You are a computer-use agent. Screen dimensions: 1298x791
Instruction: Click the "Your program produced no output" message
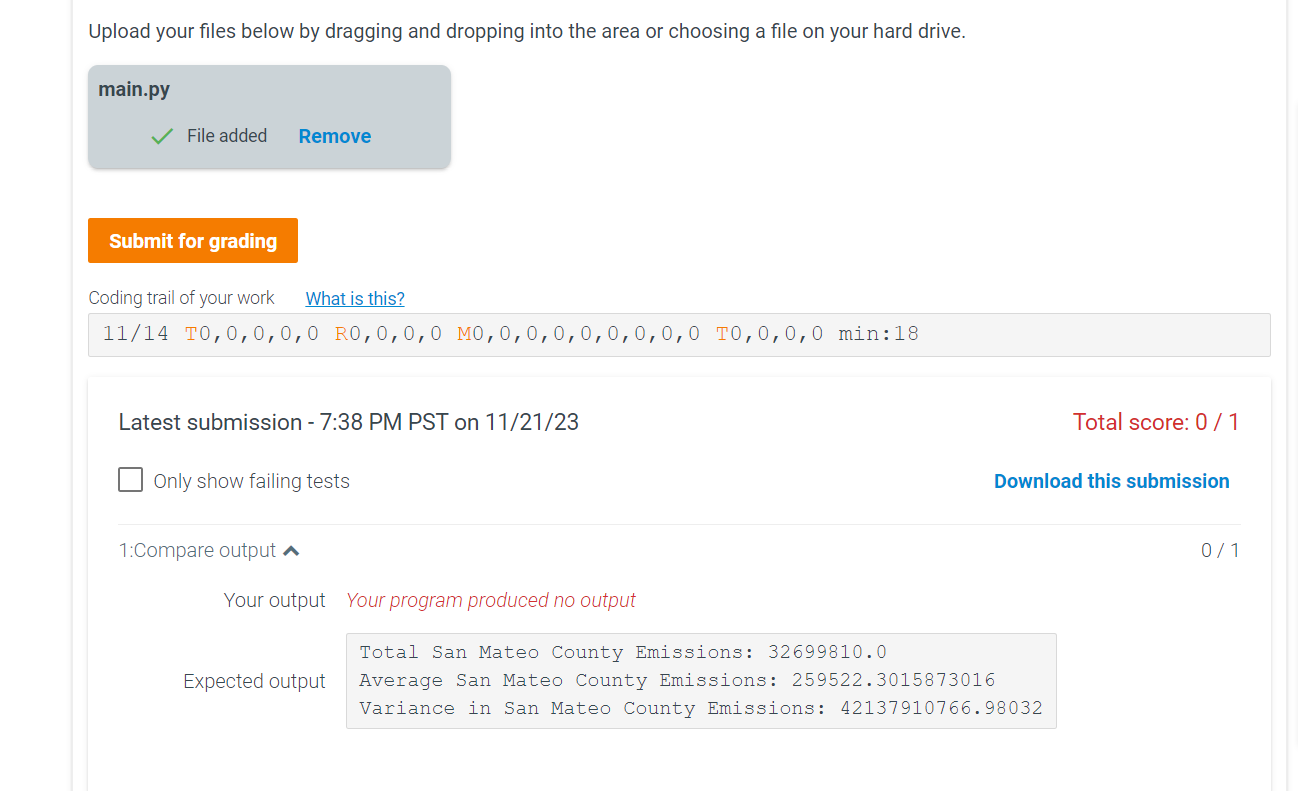pyautogui.click(x=490, y=599)
